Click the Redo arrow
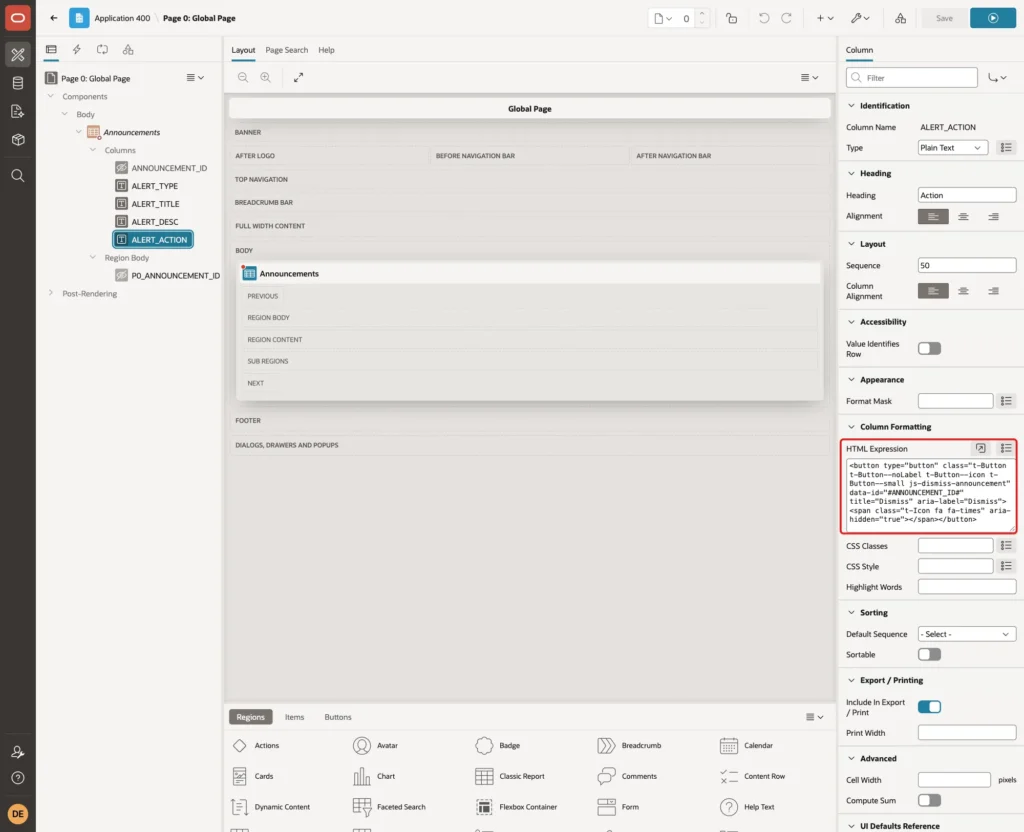This screenshot has width=1024, height=832. (x=786, y=18)
